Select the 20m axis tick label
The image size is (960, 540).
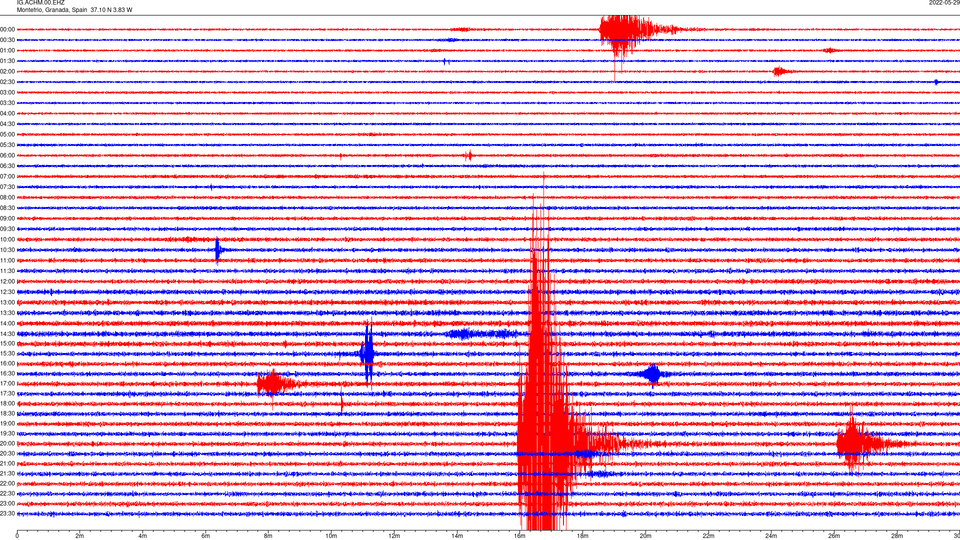645,536
